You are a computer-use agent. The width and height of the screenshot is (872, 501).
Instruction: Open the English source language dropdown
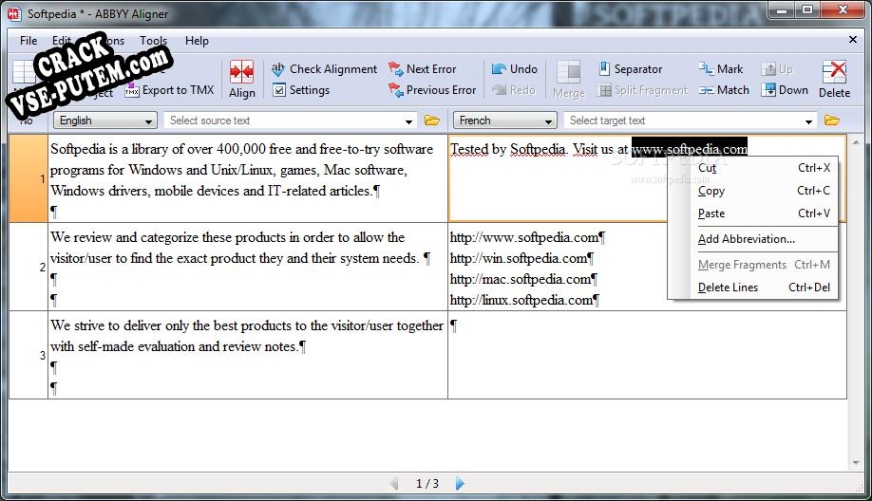[x=105, y=120]
